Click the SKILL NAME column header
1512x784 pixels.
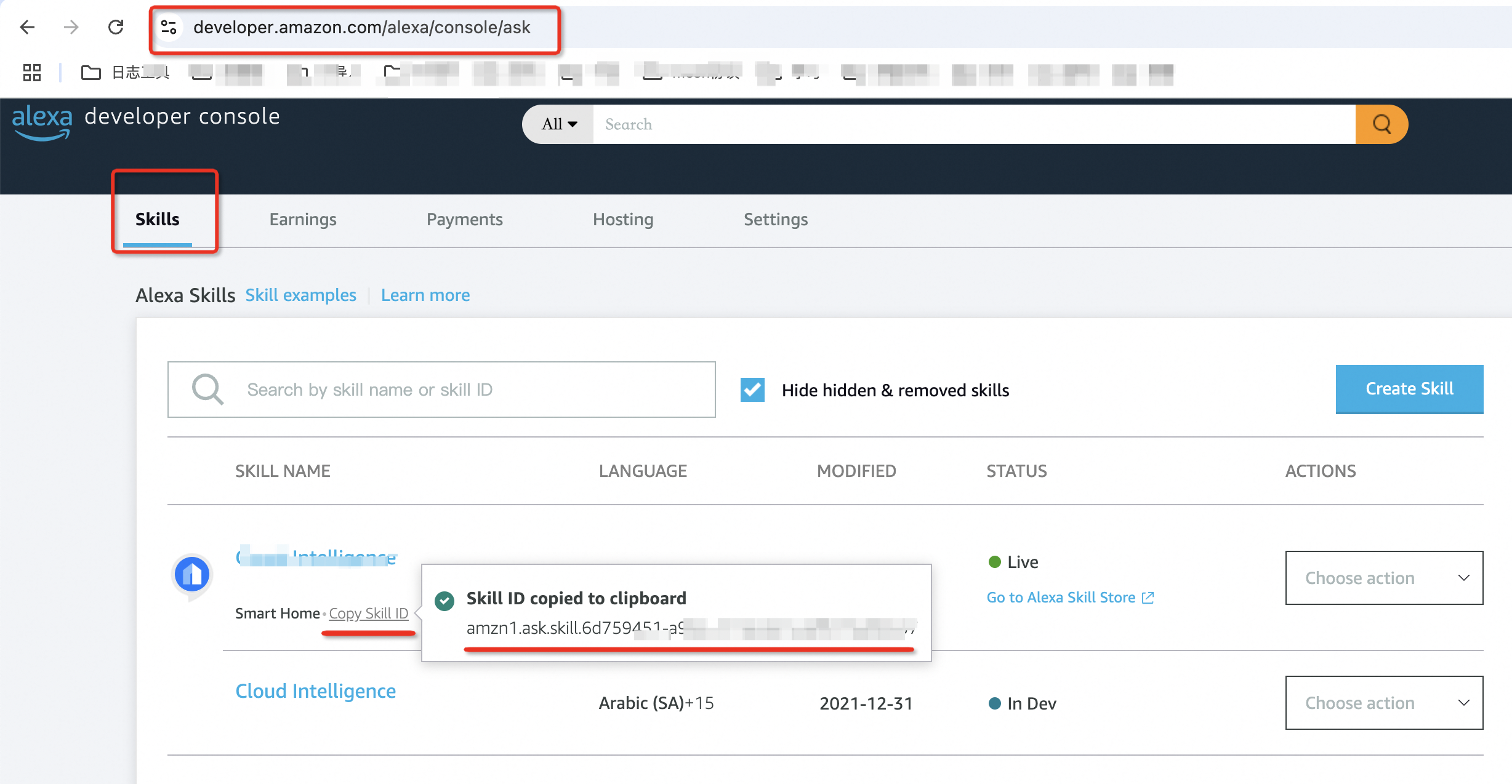point(283,471)
